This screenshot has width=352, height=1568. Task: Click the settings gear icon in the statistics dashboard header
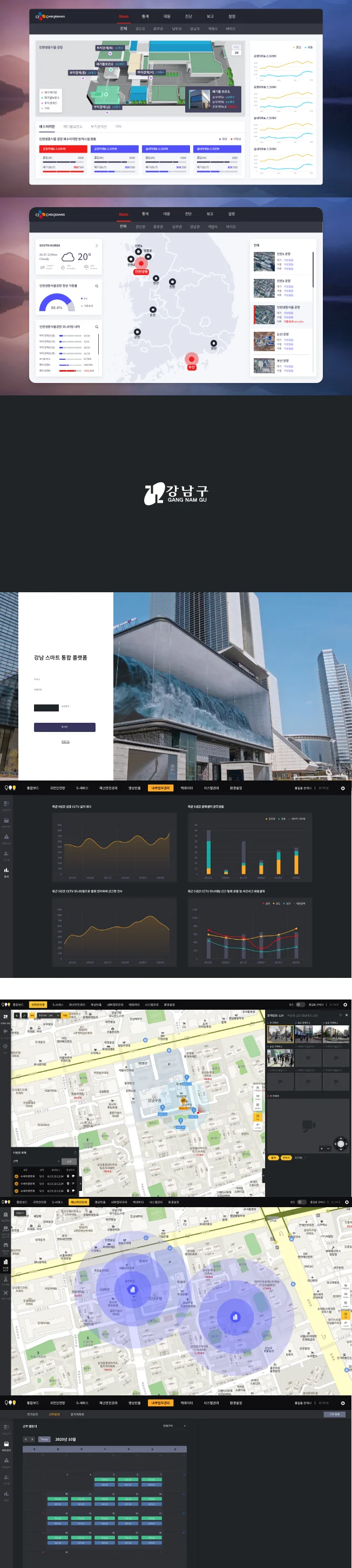click(x=343, y=788)
